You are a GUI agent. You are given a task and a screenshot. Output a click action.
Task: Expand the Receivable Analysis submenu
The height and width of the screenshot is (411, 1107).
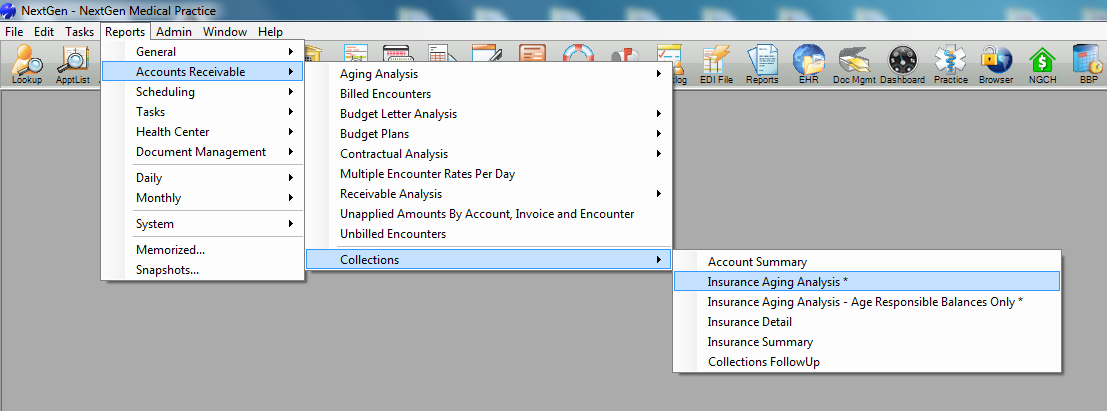[489, 193]
